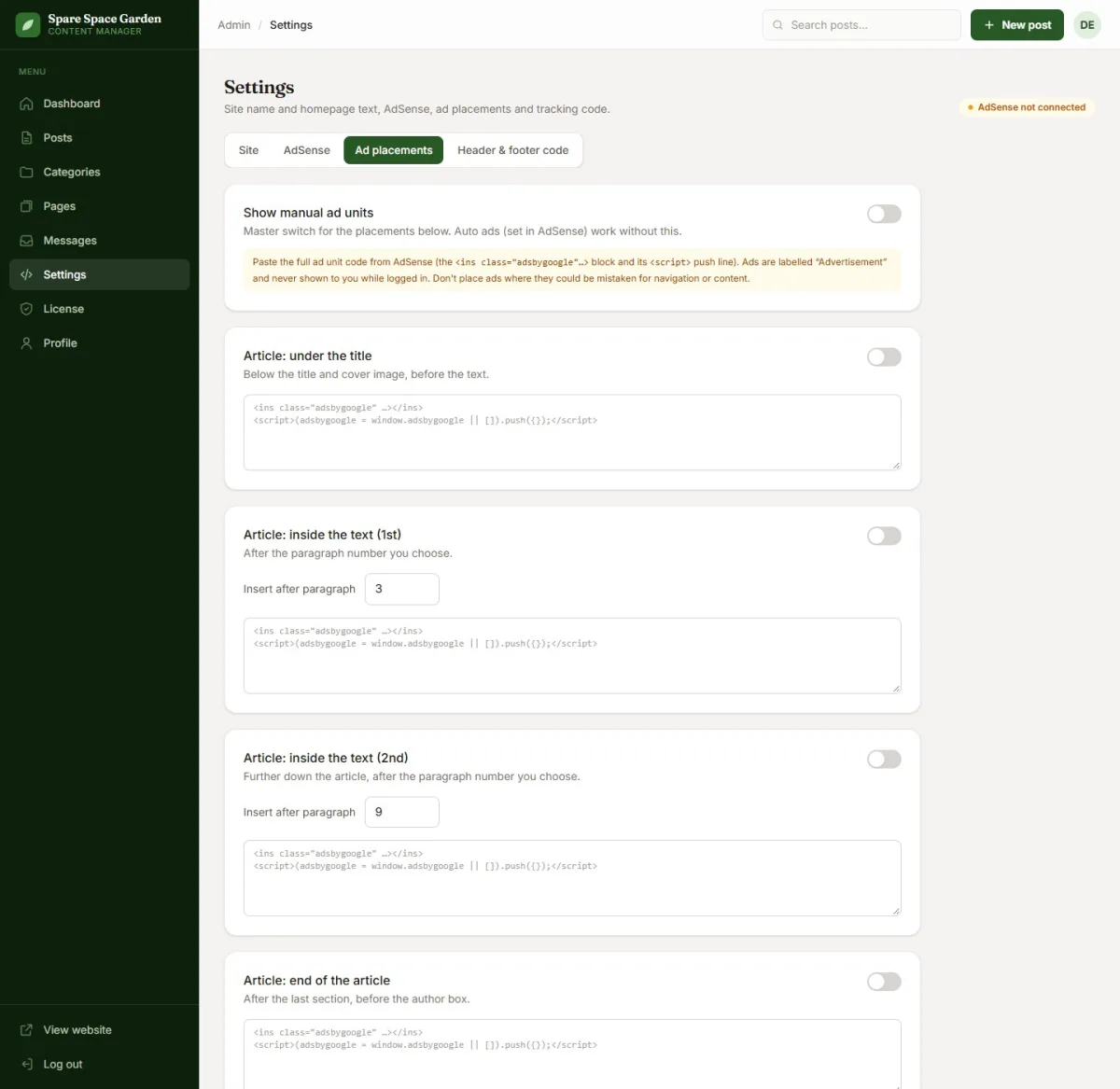Click the Settings page heading
The height and width of the screenshot is (1089, 1120).
pos(259,87)
